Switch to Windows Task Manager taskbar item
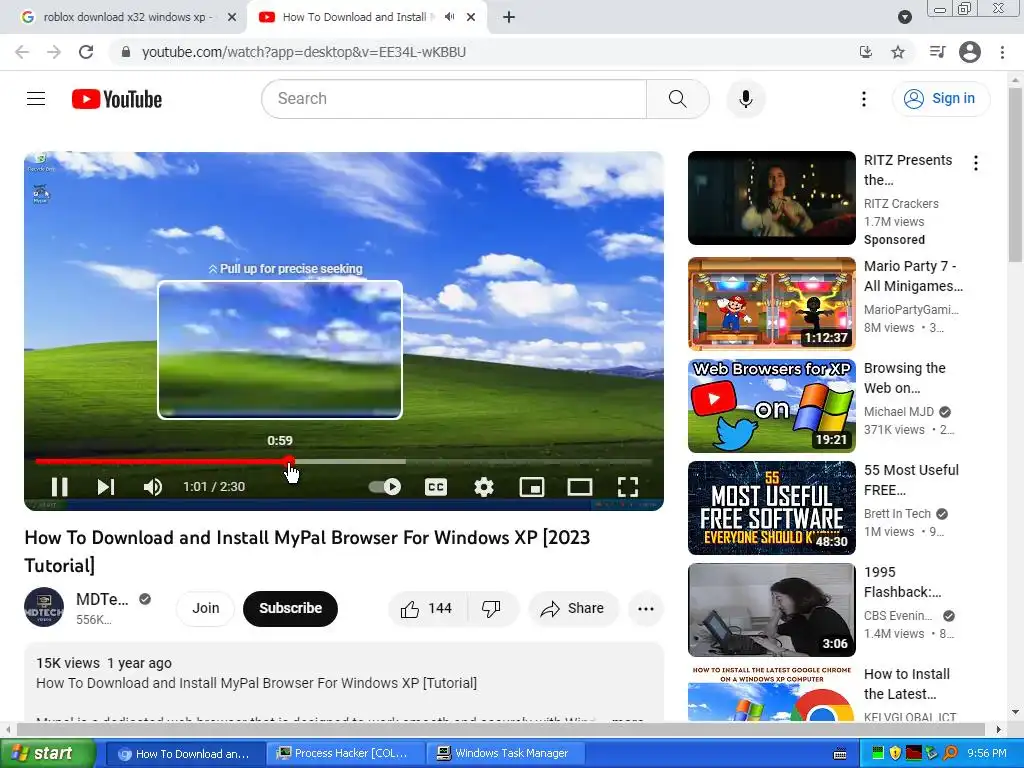Image resolution: width=1024 pixels, height=768 pixels. pos(506,753)
